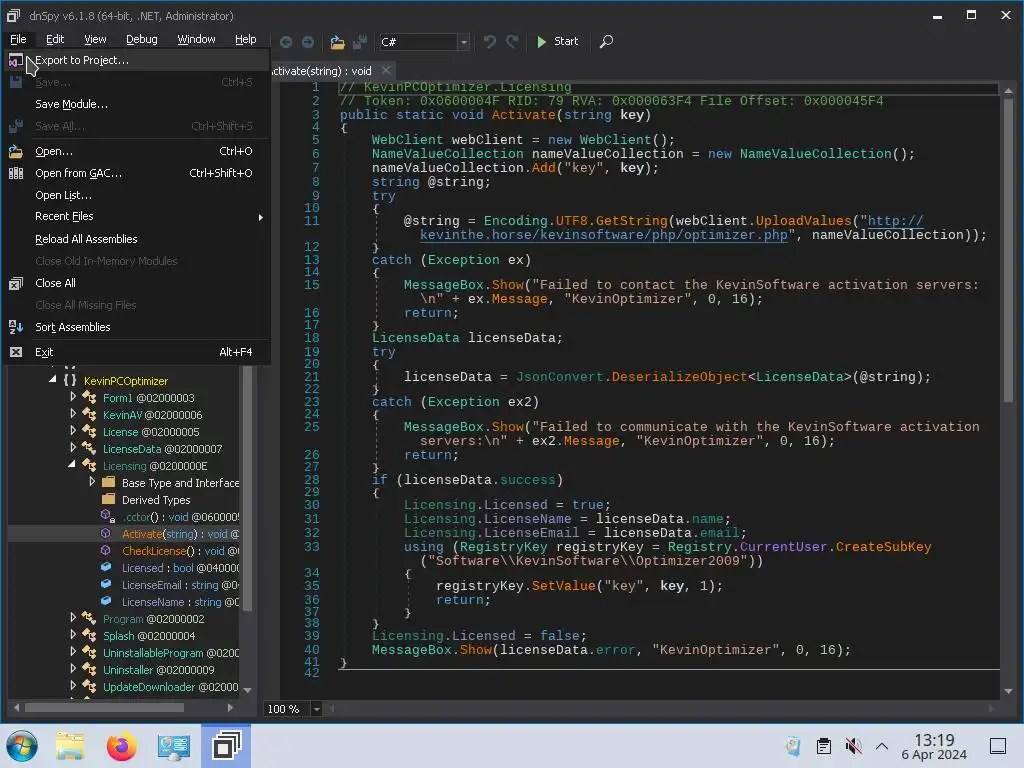Collapse the KevinPCOptimizer namespace node
The height and width of the screenshot is (768, 1024).
point(53,379)
